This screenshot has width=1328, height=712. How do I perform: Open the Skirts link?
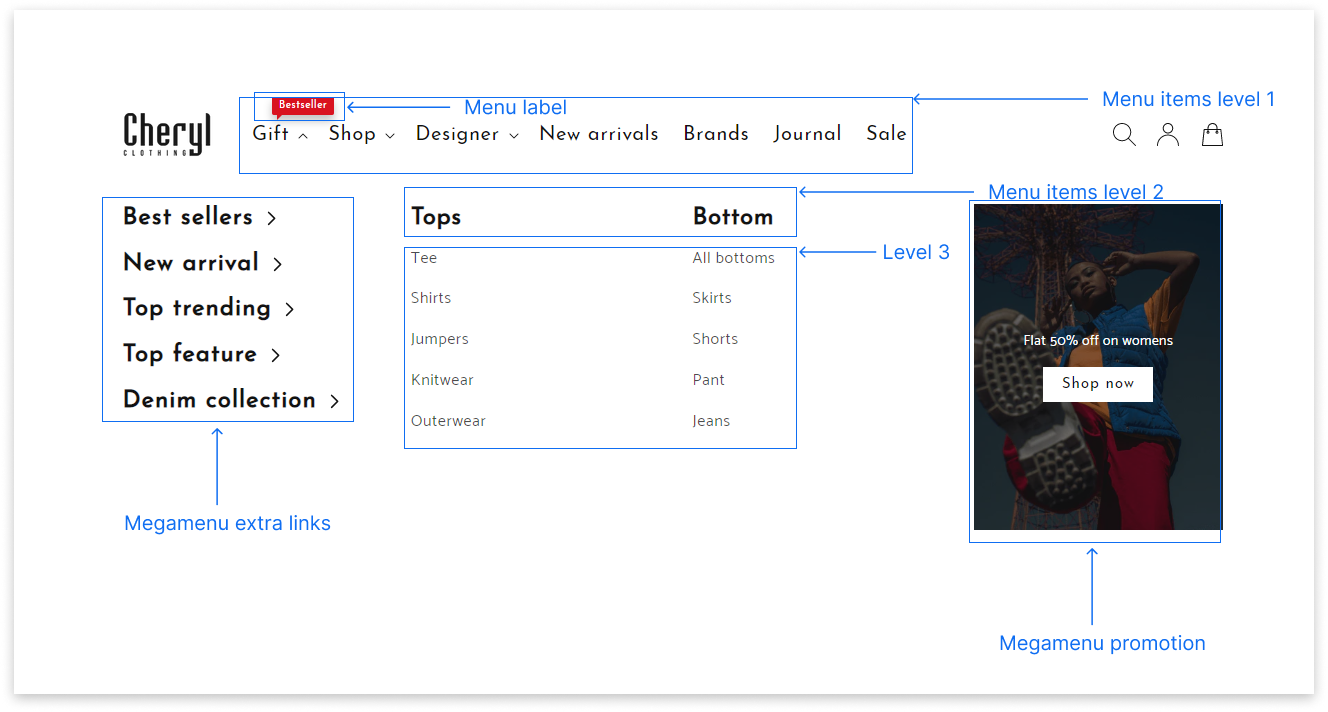(x=712, y=298)
